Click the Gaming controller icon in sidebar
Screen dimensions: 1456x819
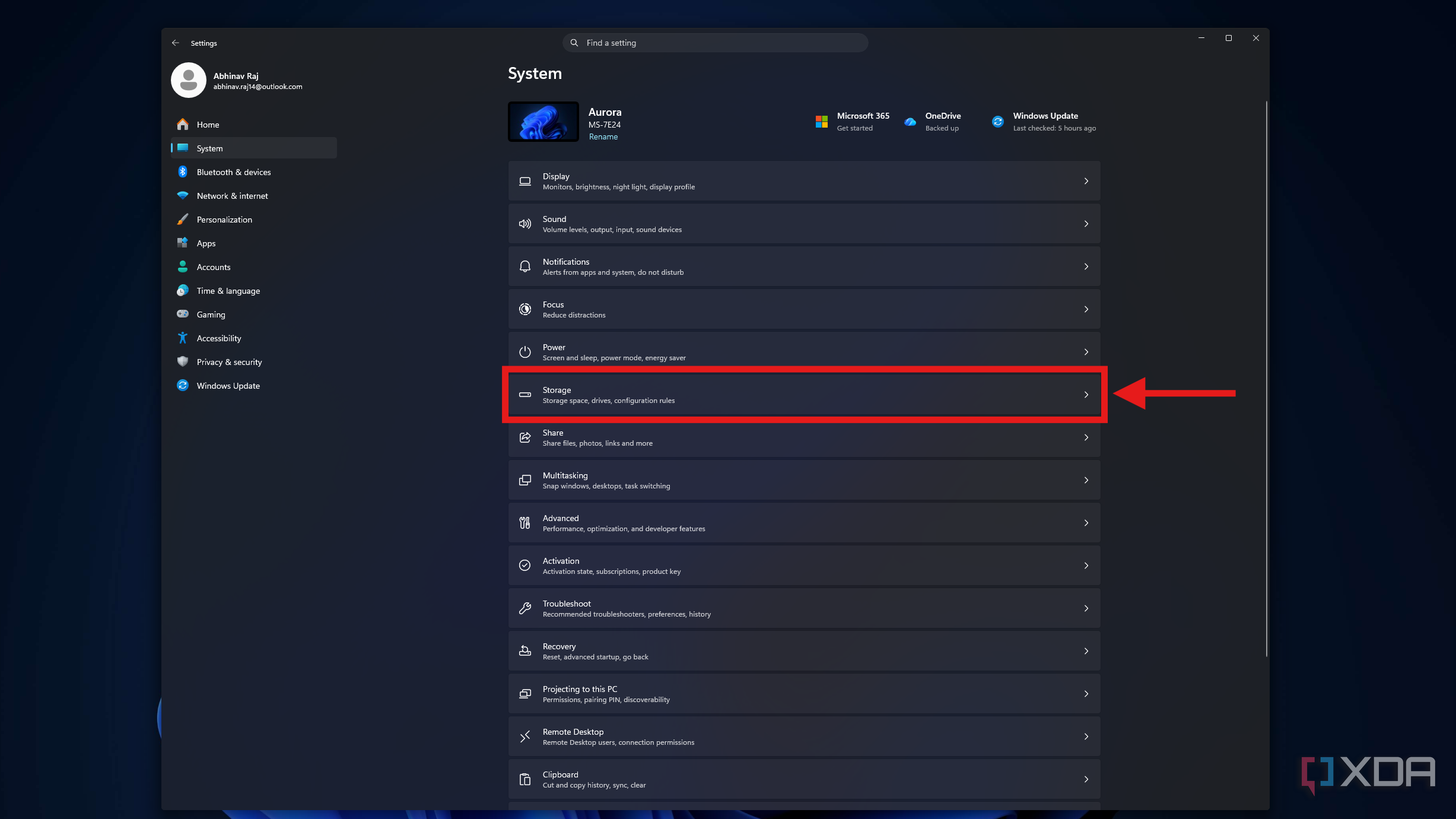(x=183, y=314)
